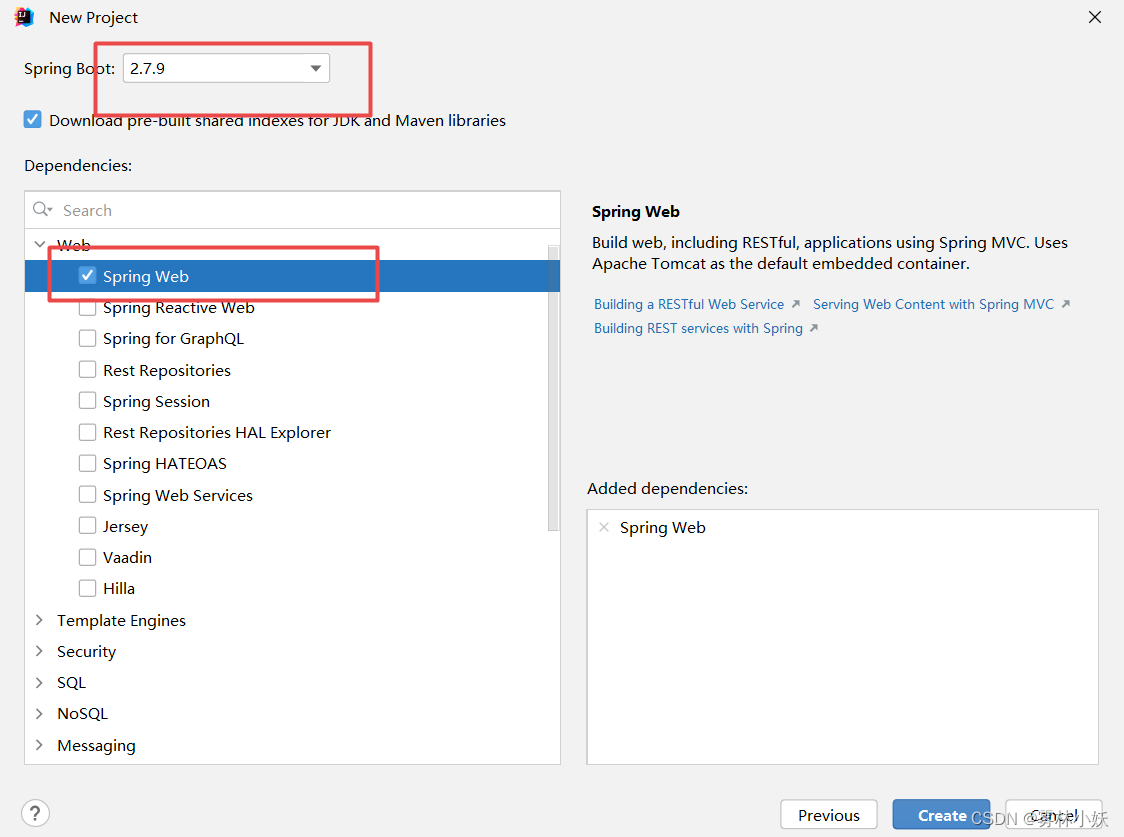
Task: Click the Previous button
Action: point(829,815)
